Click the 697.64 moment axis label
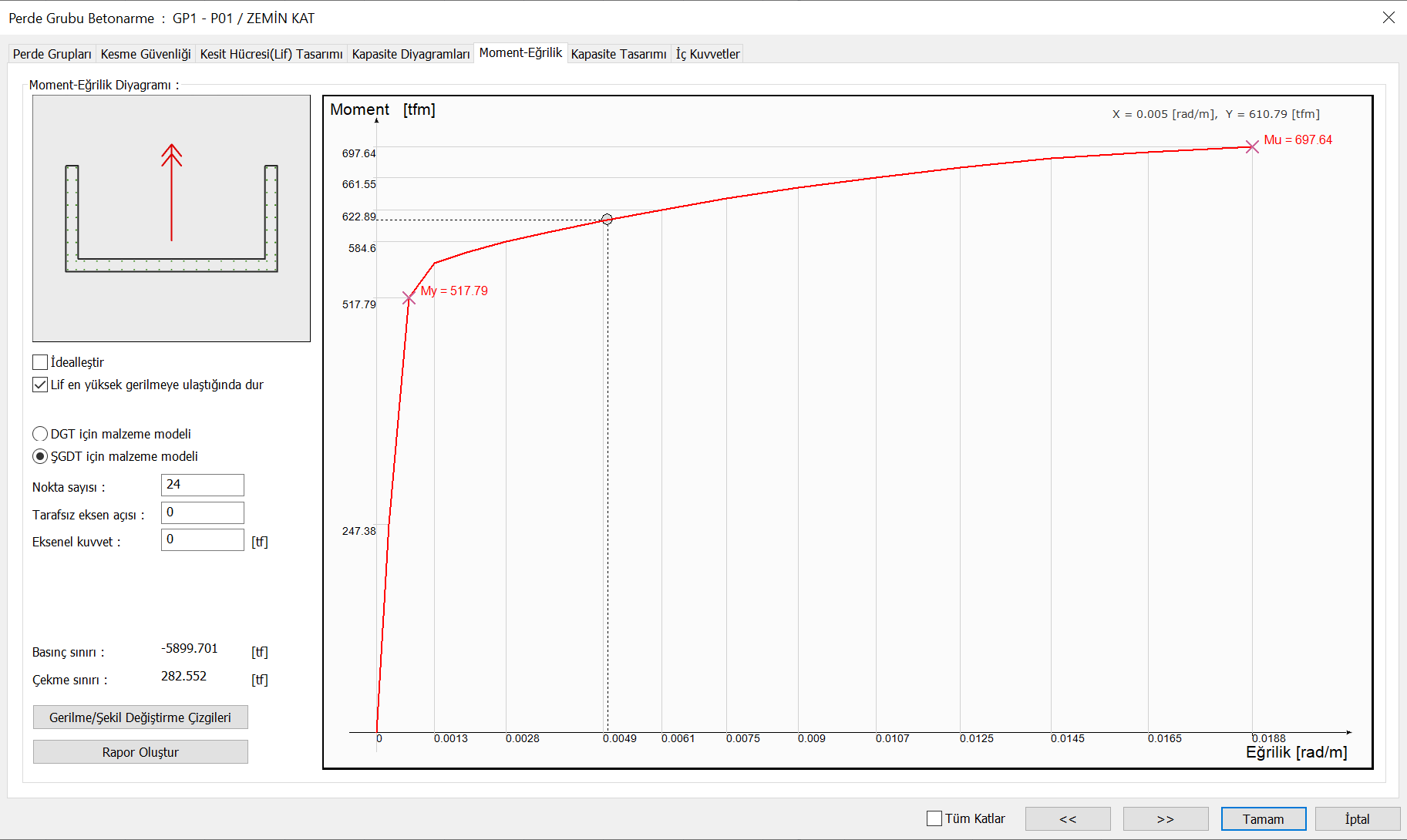1407x840 pixels. pos(359,153)
